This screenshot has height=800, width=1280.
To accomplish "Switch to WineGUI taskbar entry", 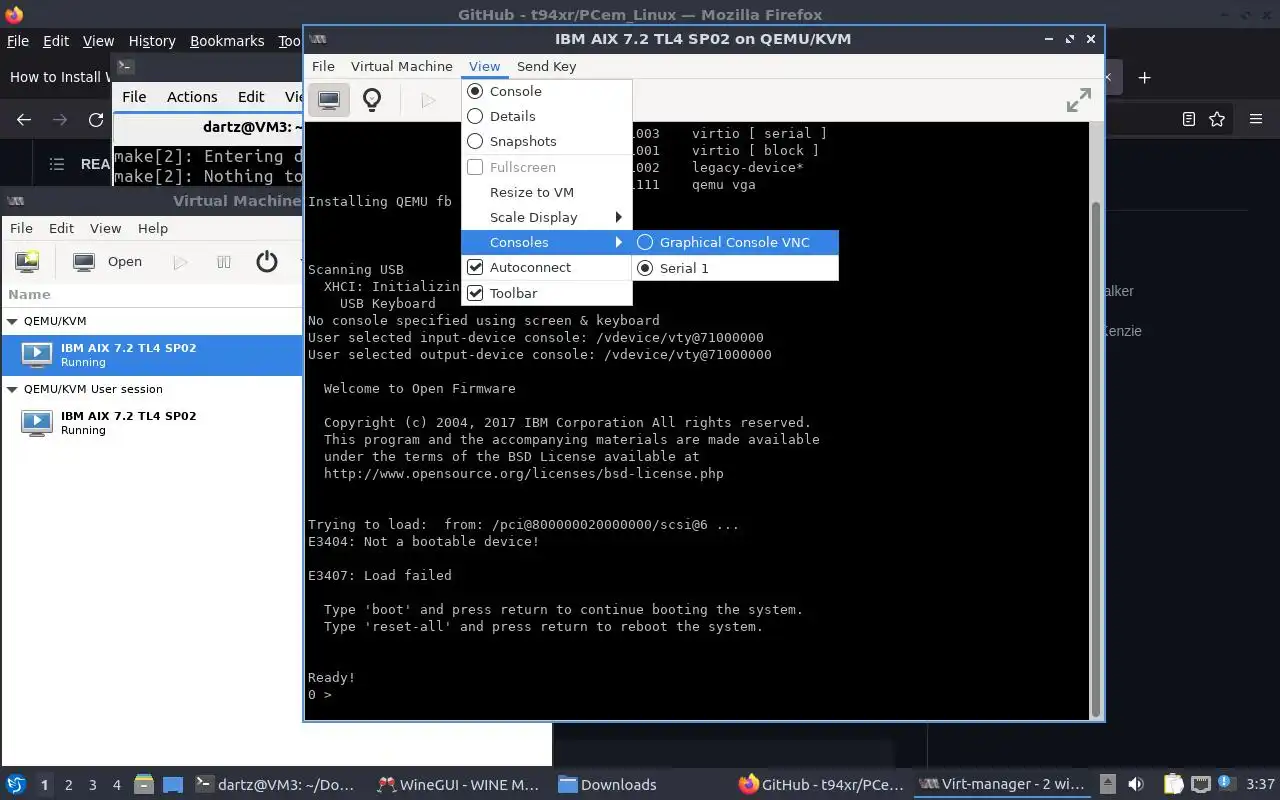I will coord(459,785).
